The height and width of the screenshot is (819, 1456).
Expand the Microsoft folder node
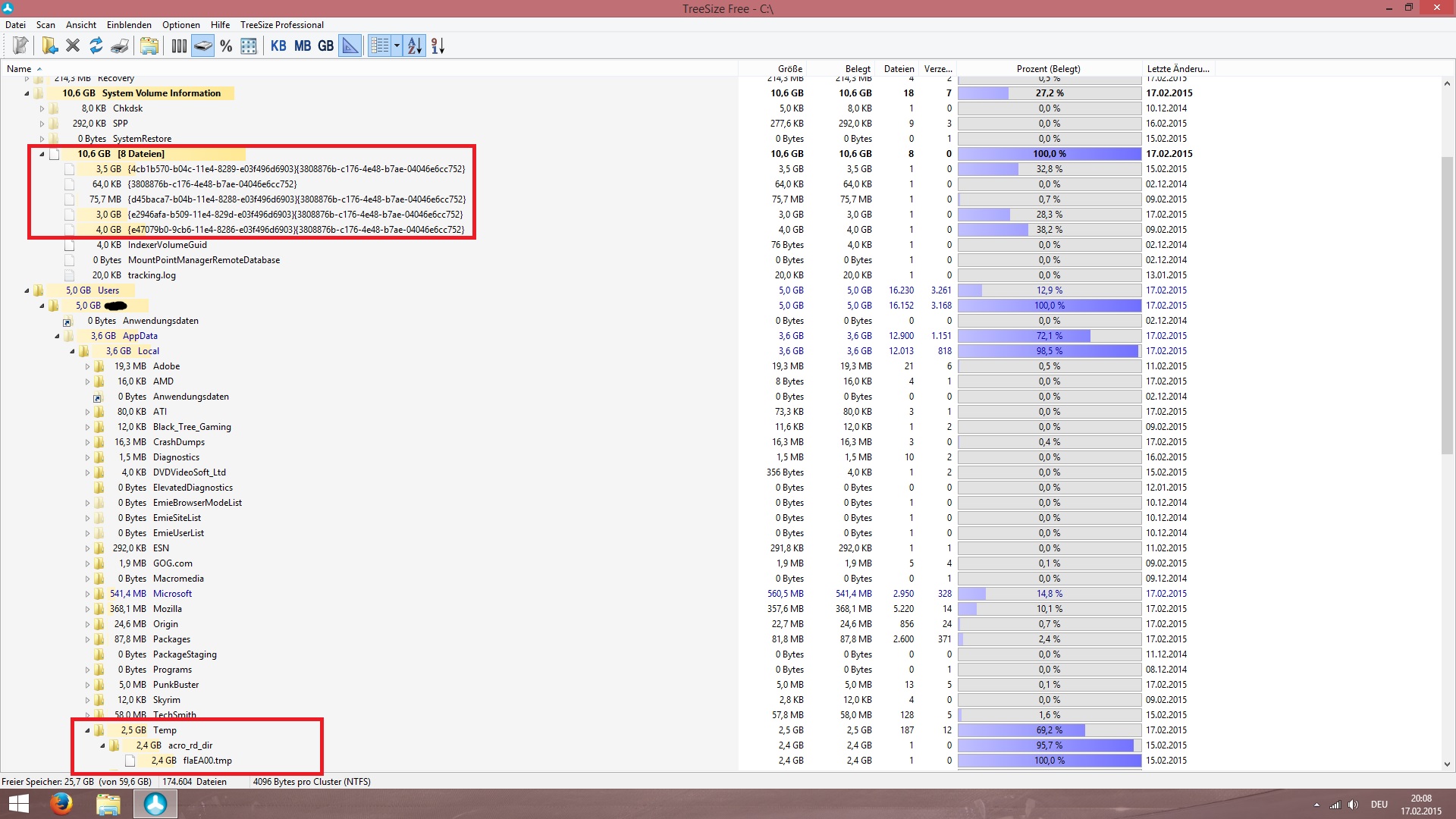coord(87,594)
